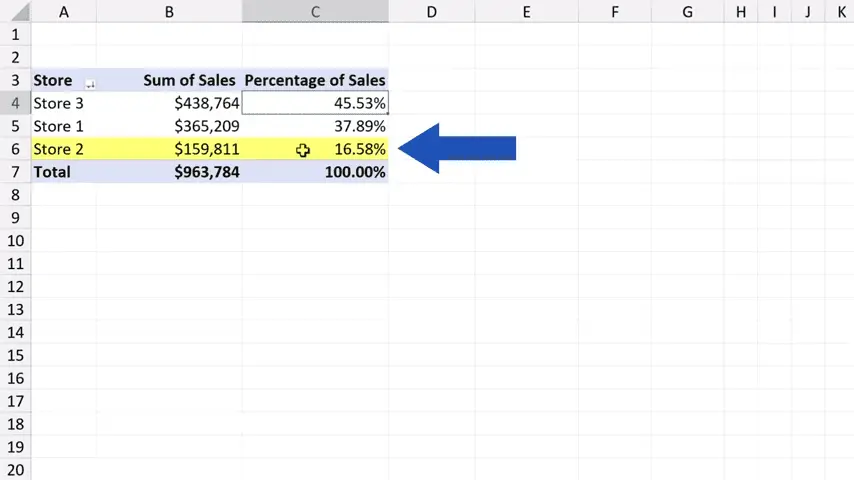Select column A header
The width and height of the screenshot is (854, 480).
click(x=63, y=12)
